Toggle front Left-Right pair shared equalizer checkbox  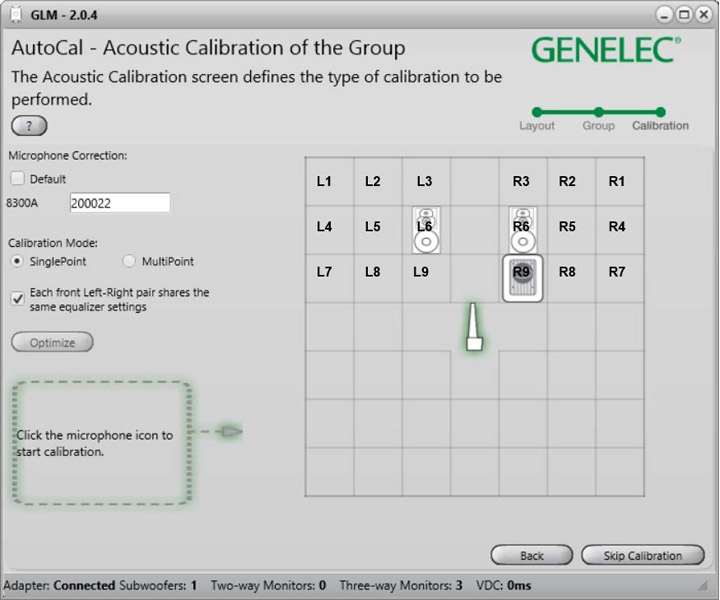pyautogui.click(x=17, y=299)
